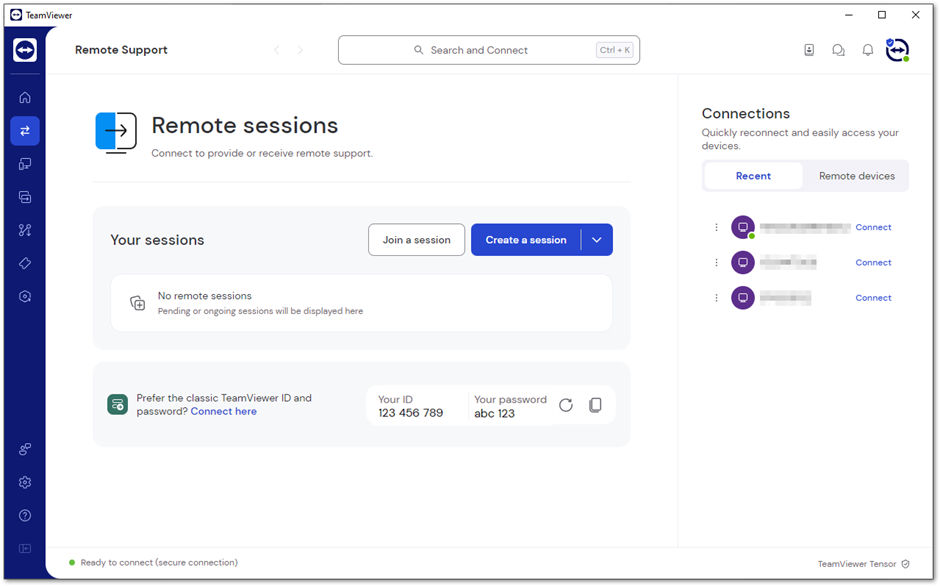
Task: Expand the Create a session dropdown arrow
Action: click(x=596, y=240)
